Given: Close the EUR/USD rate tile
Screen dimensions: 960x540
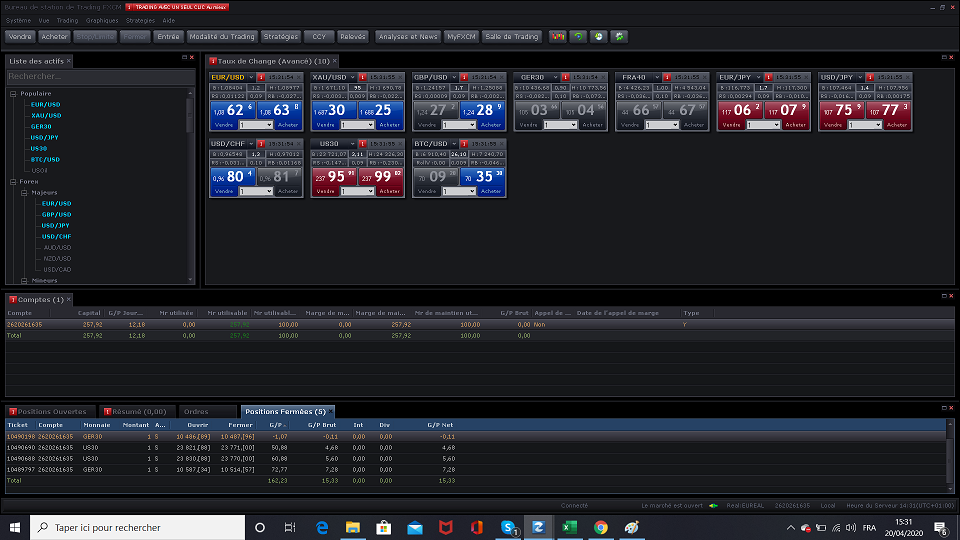Looking at the screenshot, I should (299, 77).
